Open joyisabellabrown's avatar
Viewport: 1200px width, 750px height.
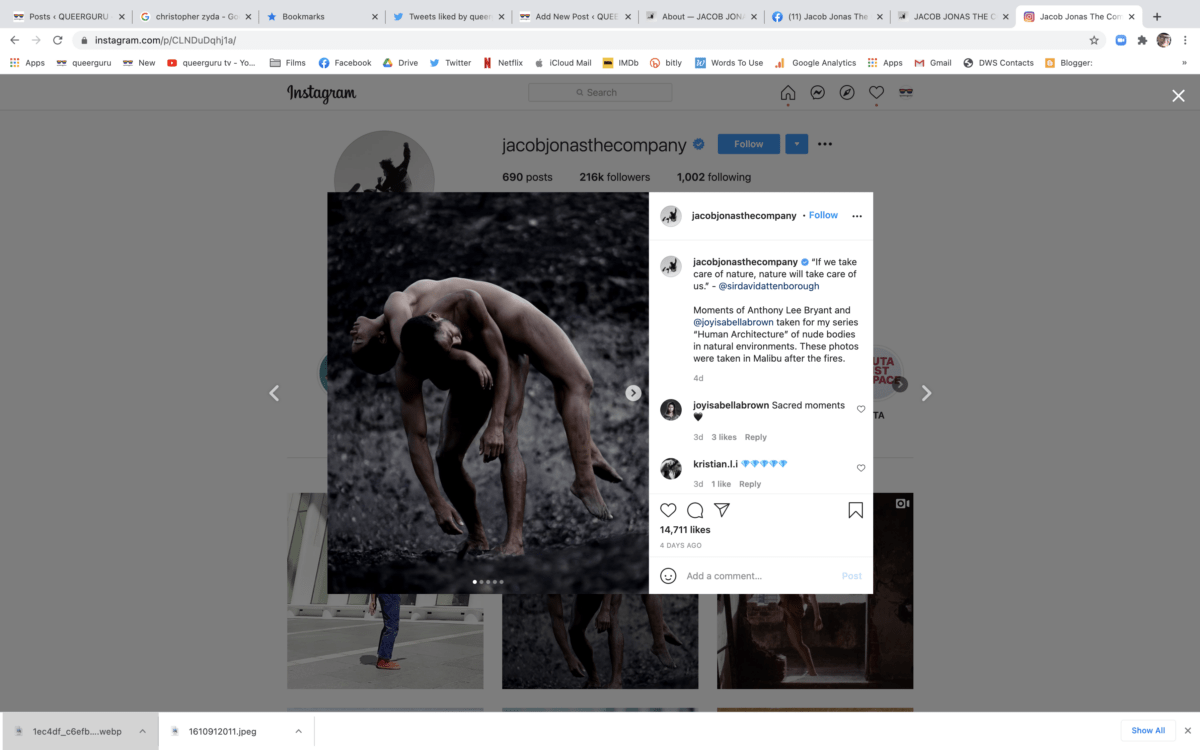[x=671, y=409]
